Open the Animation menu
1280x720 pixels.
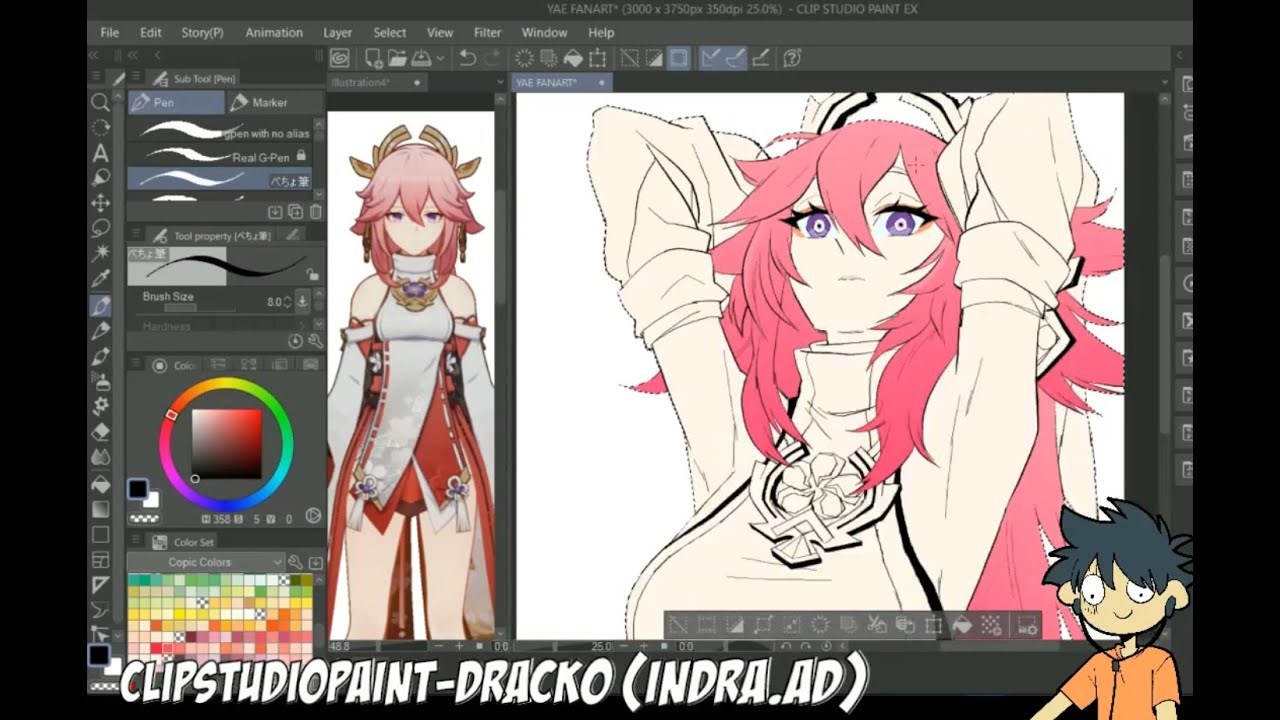(274, 32)
